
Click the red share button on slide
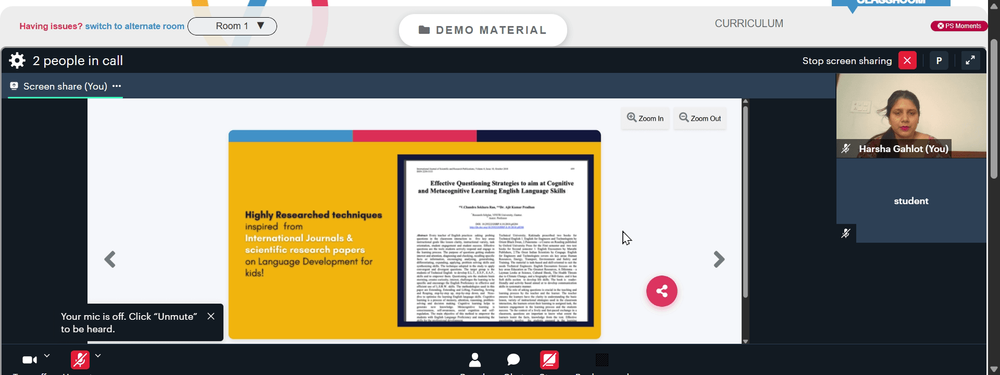661,291
